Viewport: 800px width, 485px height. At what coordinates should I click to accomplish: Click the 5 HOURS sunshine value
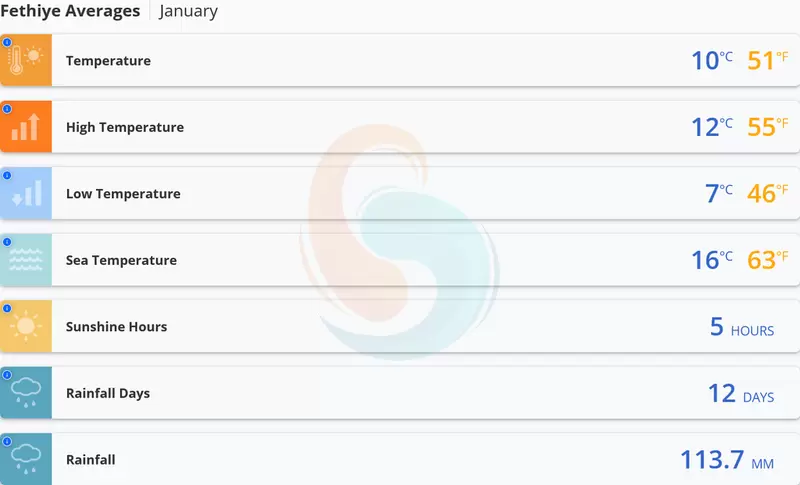click(741, 327)
